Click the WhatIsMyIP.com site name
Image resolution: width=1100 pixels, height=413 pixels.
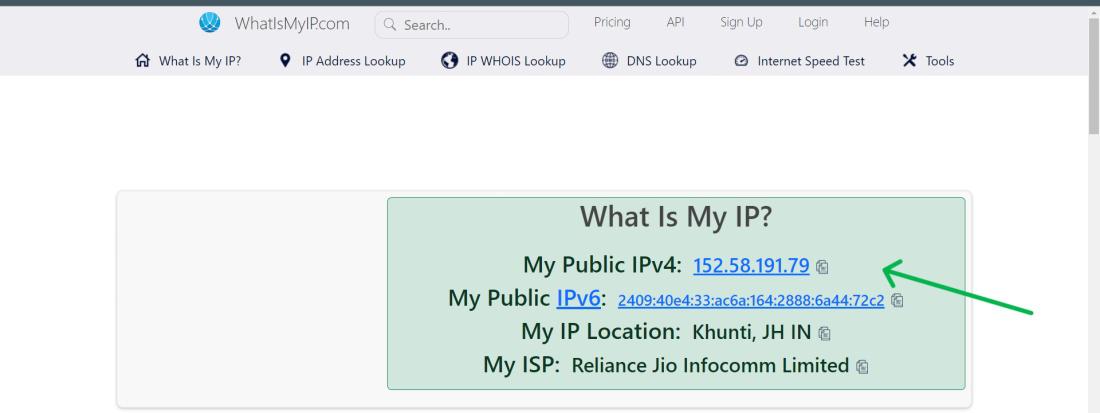click(x=292, y=24)
